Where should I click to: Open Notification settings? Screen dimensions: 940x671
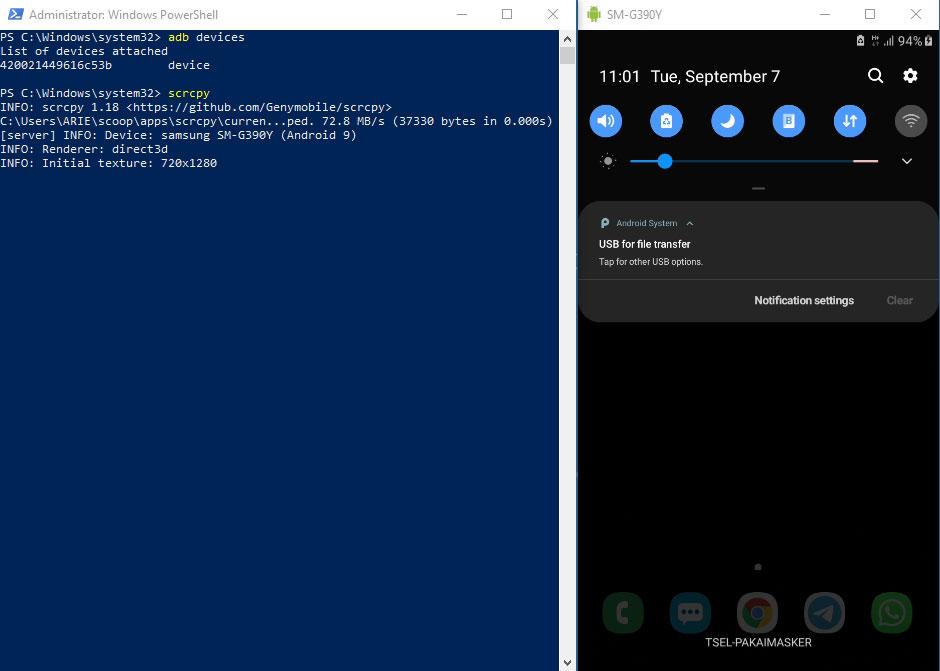[804, 300]
